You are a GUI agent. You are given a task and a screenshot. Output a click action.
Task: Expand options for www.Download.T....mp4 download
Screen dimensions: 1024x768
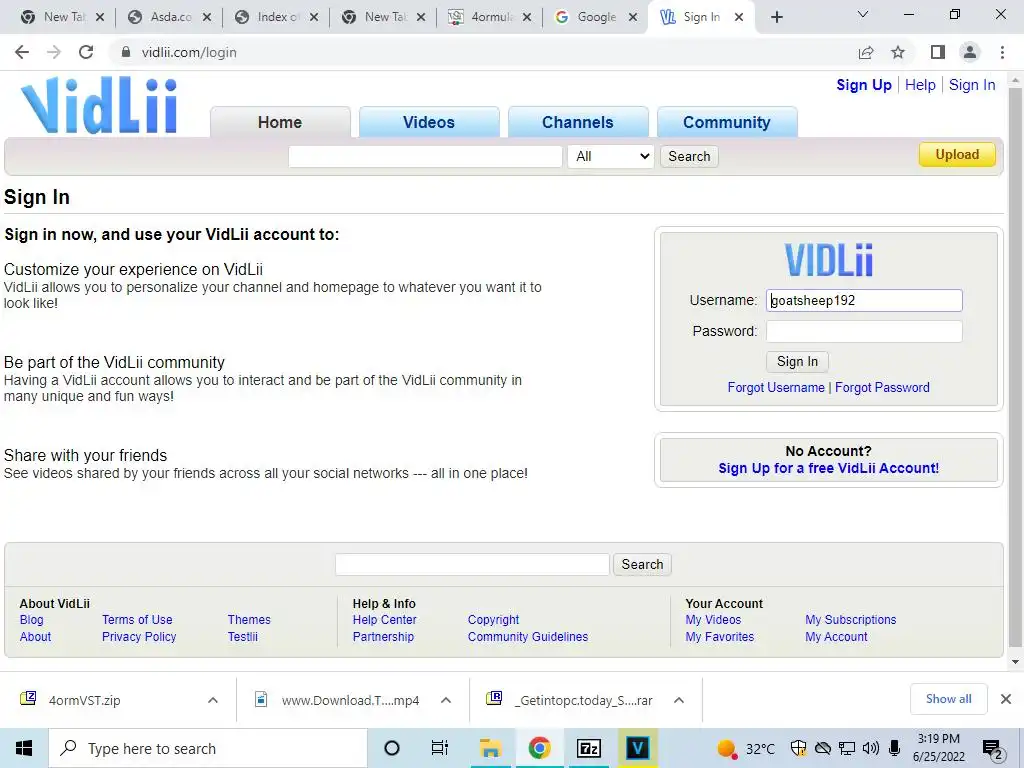(x=446, y=700)
